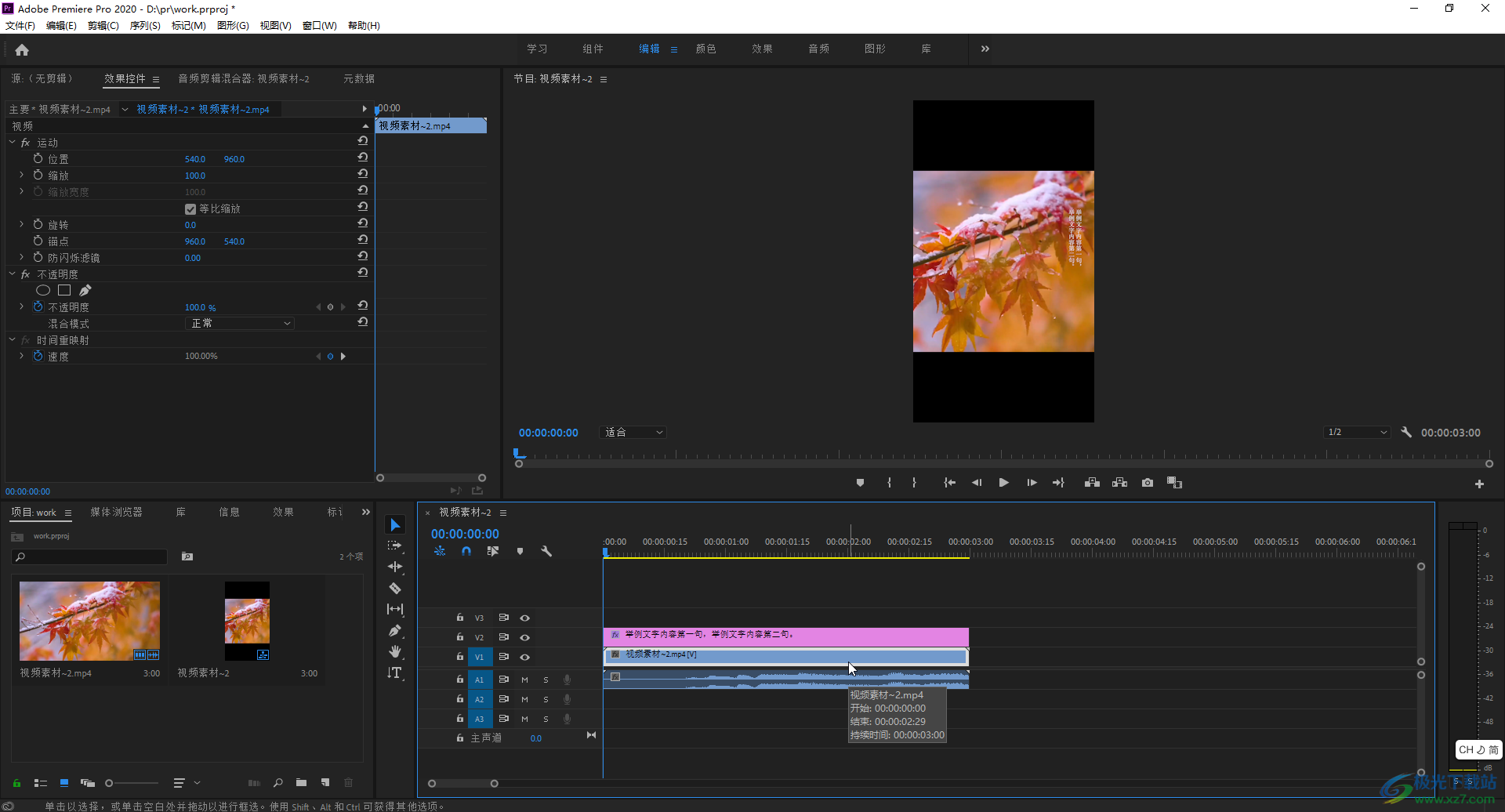Switch project panel to list view
This screenshot has width=1505, height=812.
(41, 783)
